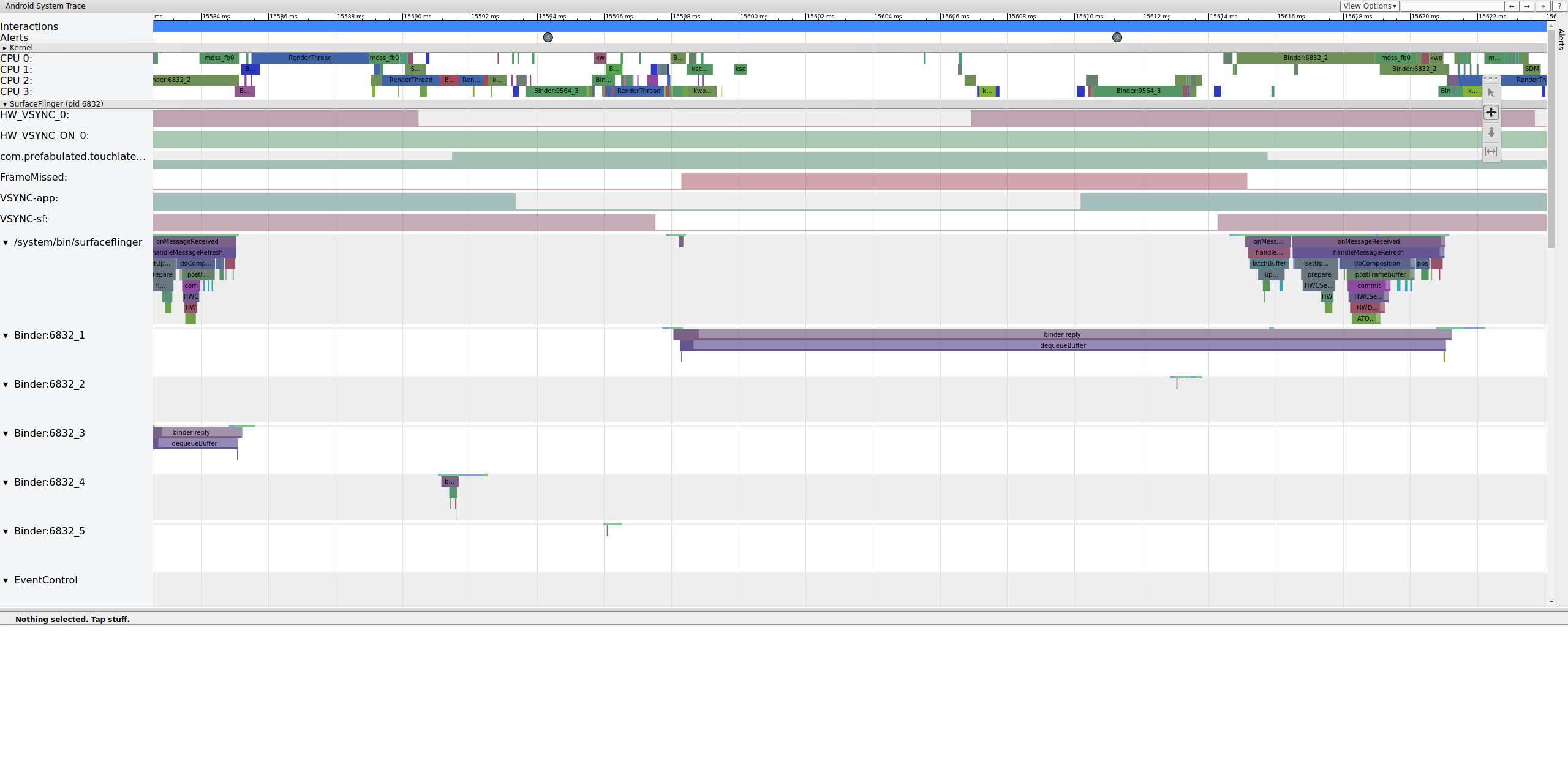
Task: Open the vertical Alerts side tab
Action: coord(1561,39)
